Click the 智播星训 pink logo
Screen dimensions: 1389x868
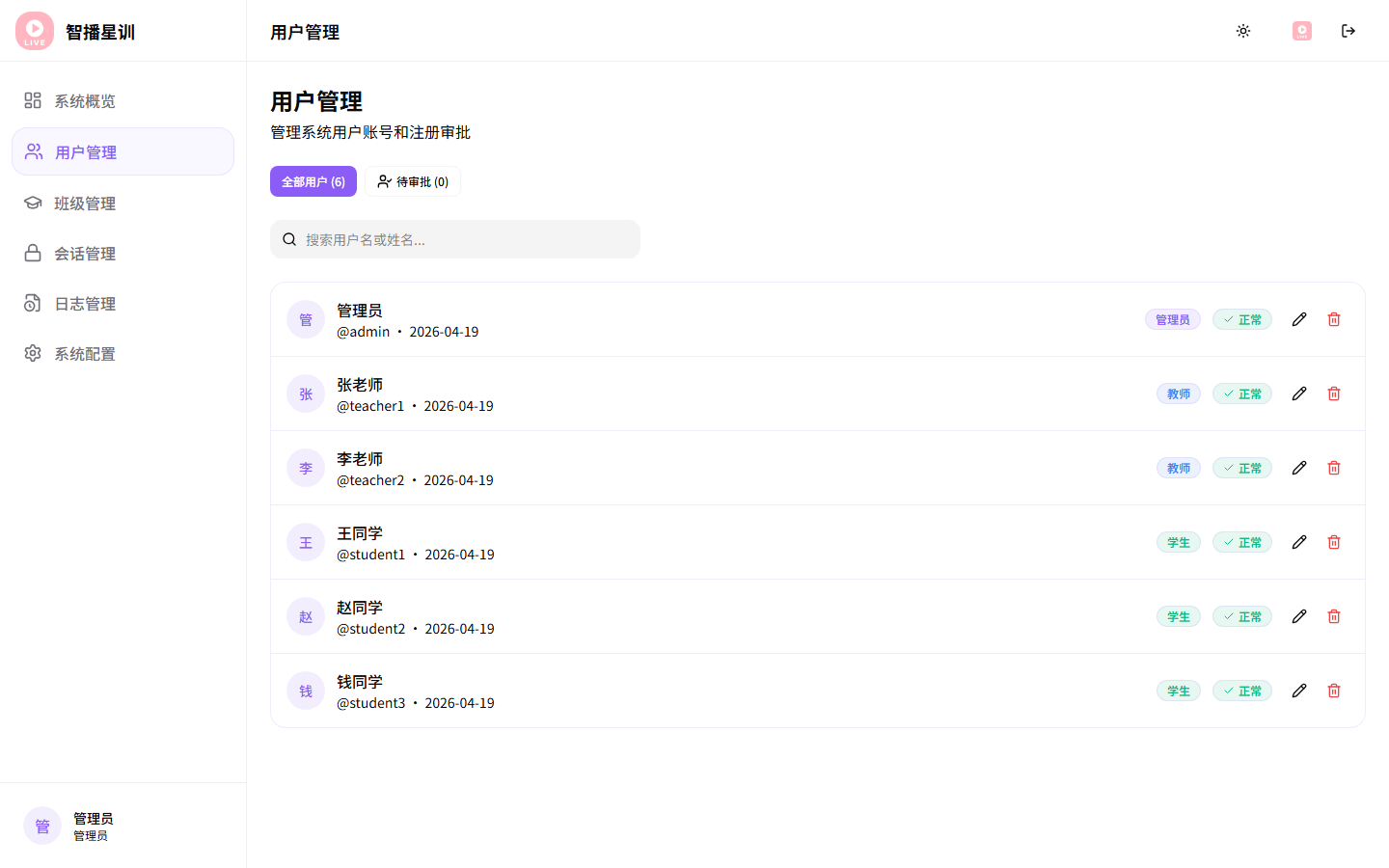point(34,31)
